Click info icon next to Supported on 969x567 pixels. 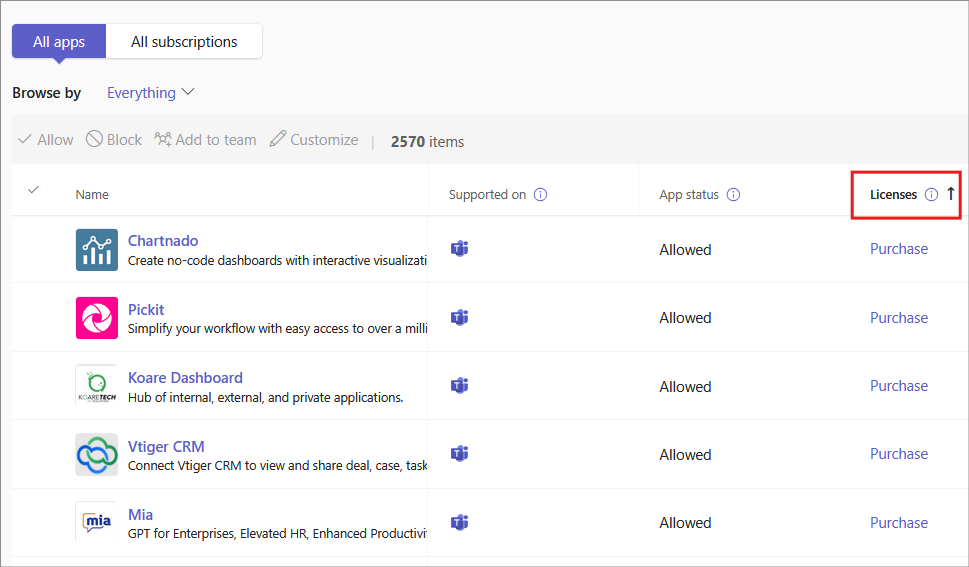(540, 195)
